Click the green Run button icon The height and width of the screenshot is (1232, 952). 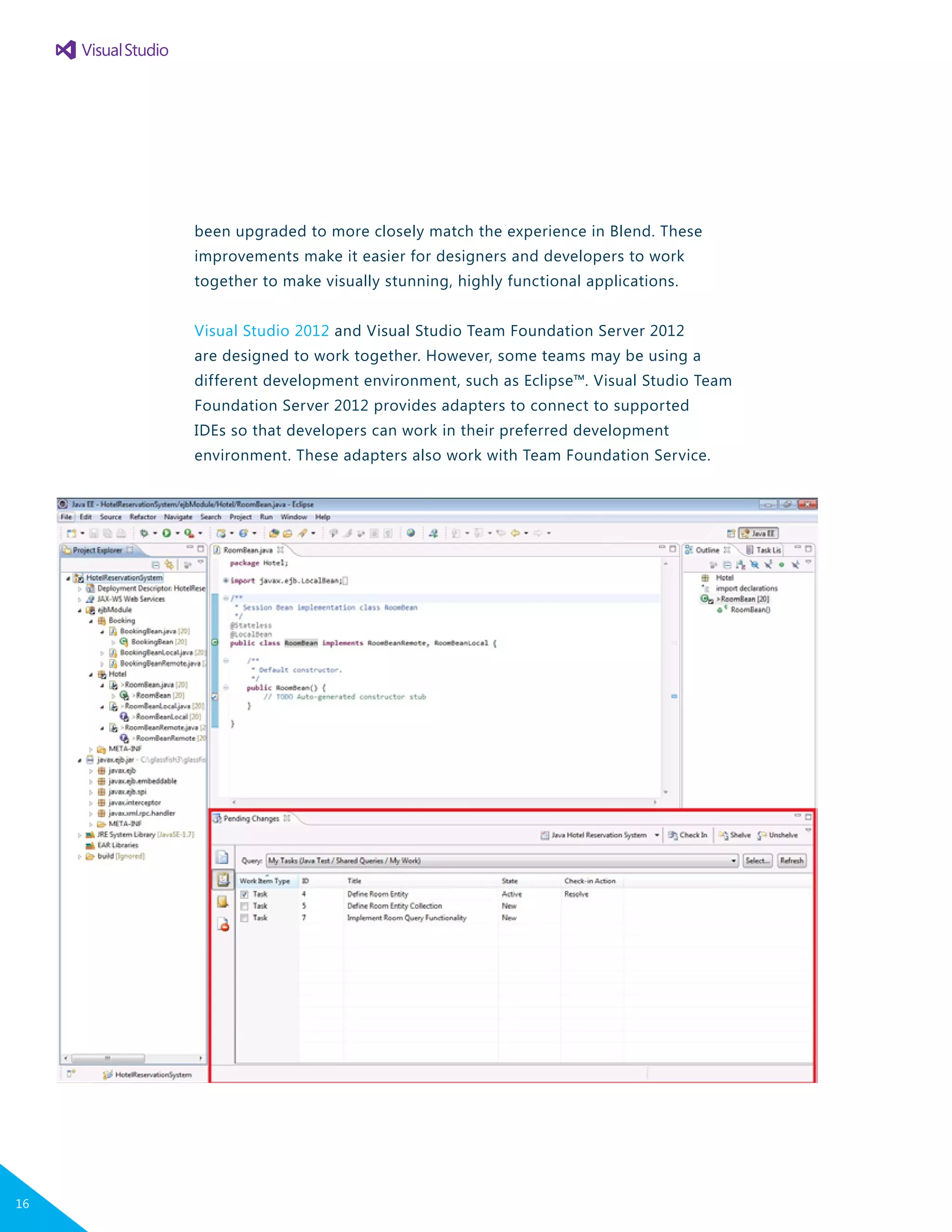(x=166, y=533)
